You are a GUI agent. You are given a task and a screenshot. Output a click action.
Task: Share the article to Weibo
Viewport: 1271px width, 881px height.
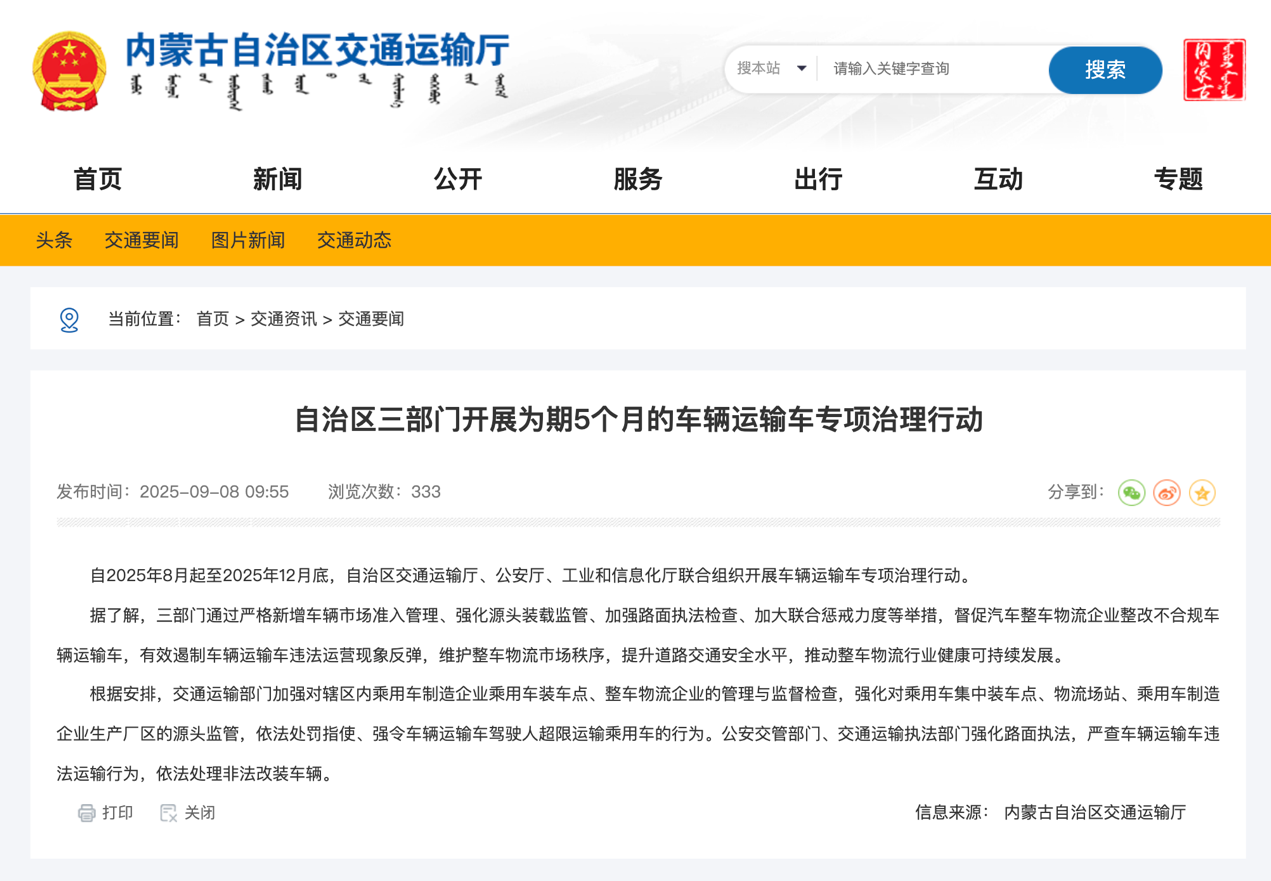(1166, 492)
